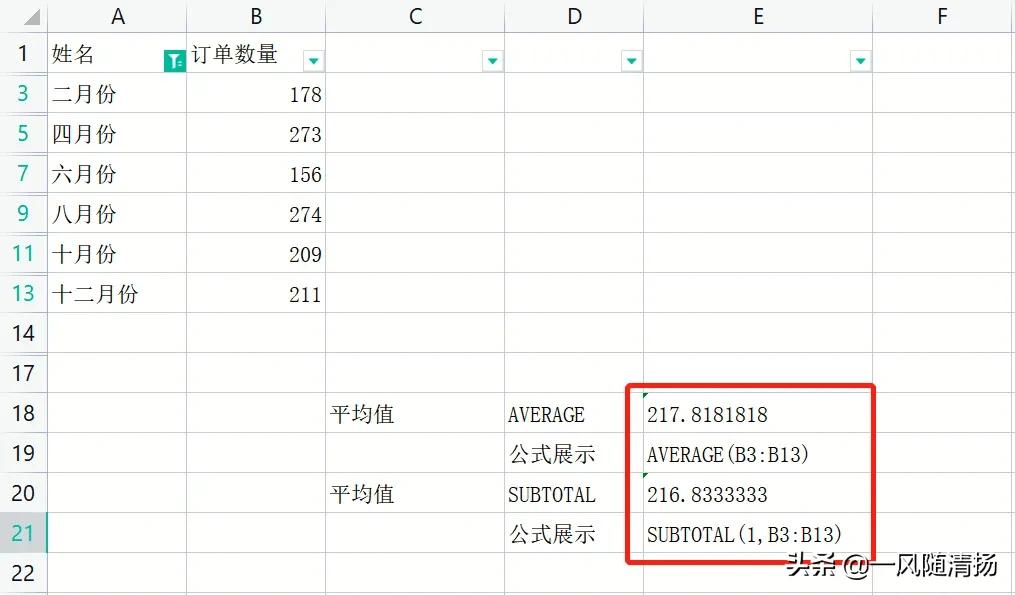Select row 11 header
1015x595 pixels.
click(x=23, y=254)
